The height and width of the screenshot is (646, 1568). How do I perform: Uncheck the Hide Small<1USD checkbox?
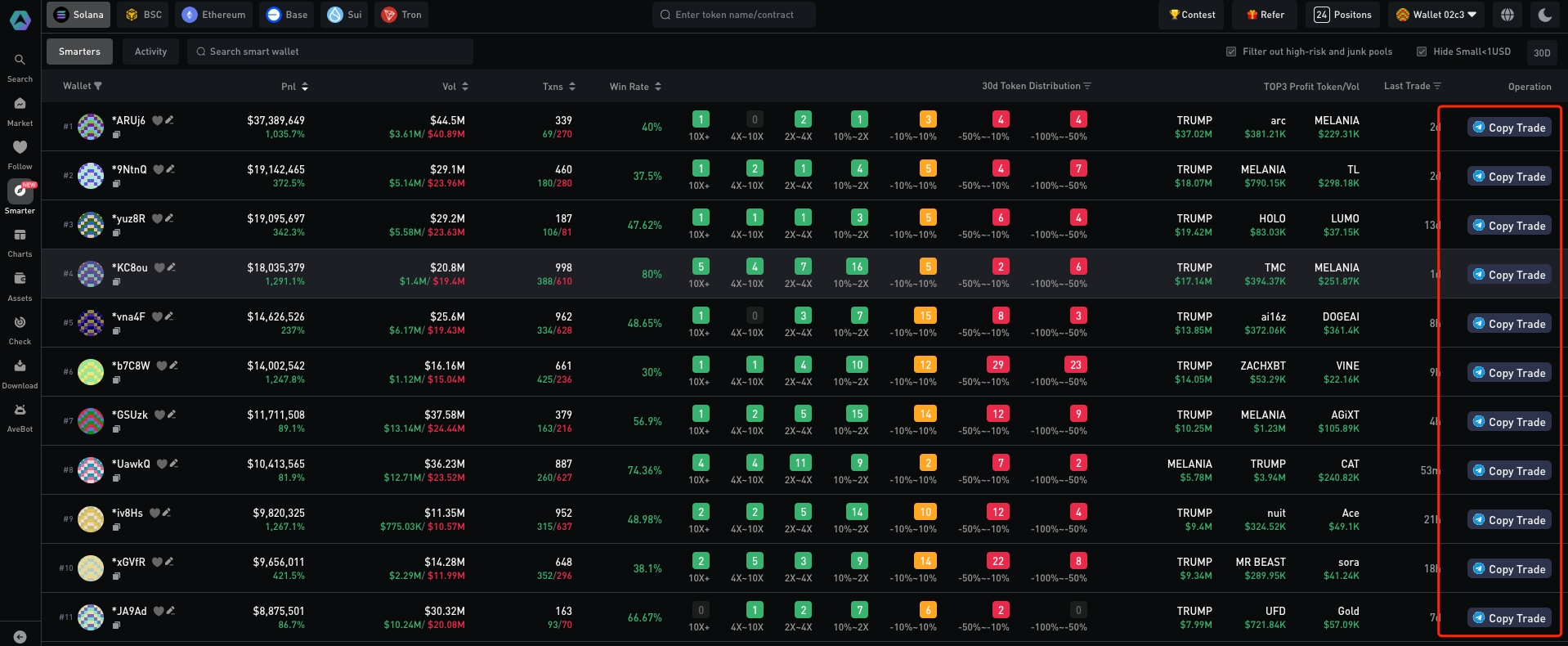tap(1422, 52)
